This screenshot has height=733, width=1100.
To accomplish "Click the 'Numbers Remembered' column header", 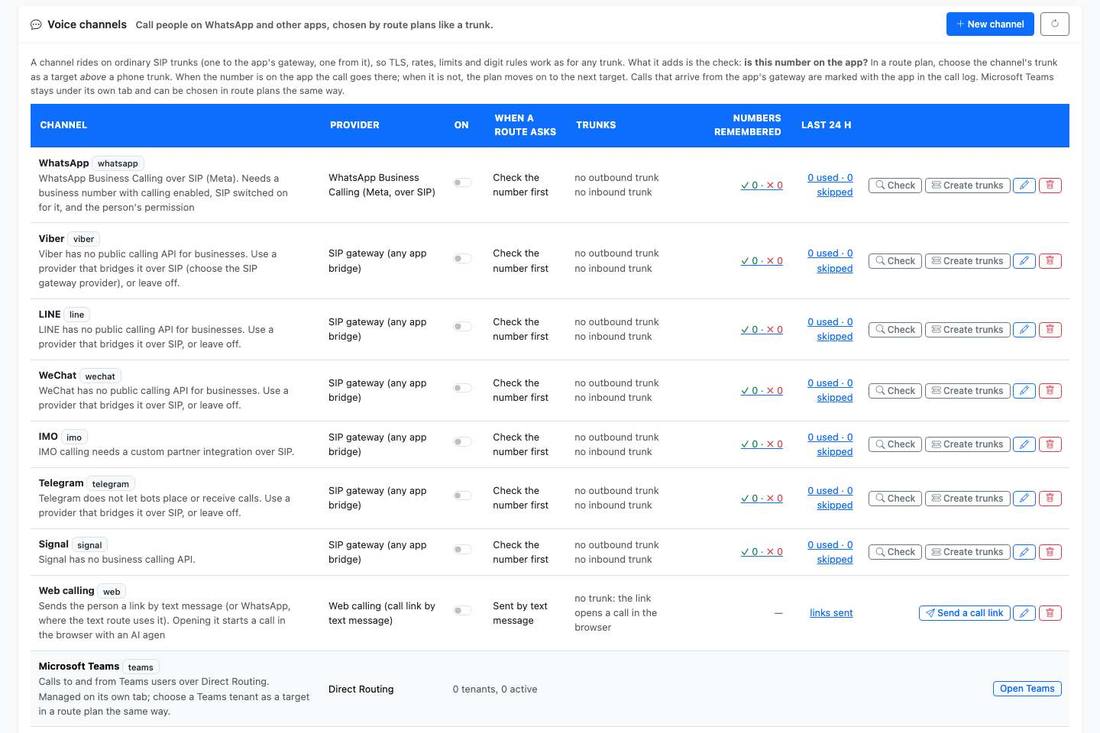I will [747, 125].
